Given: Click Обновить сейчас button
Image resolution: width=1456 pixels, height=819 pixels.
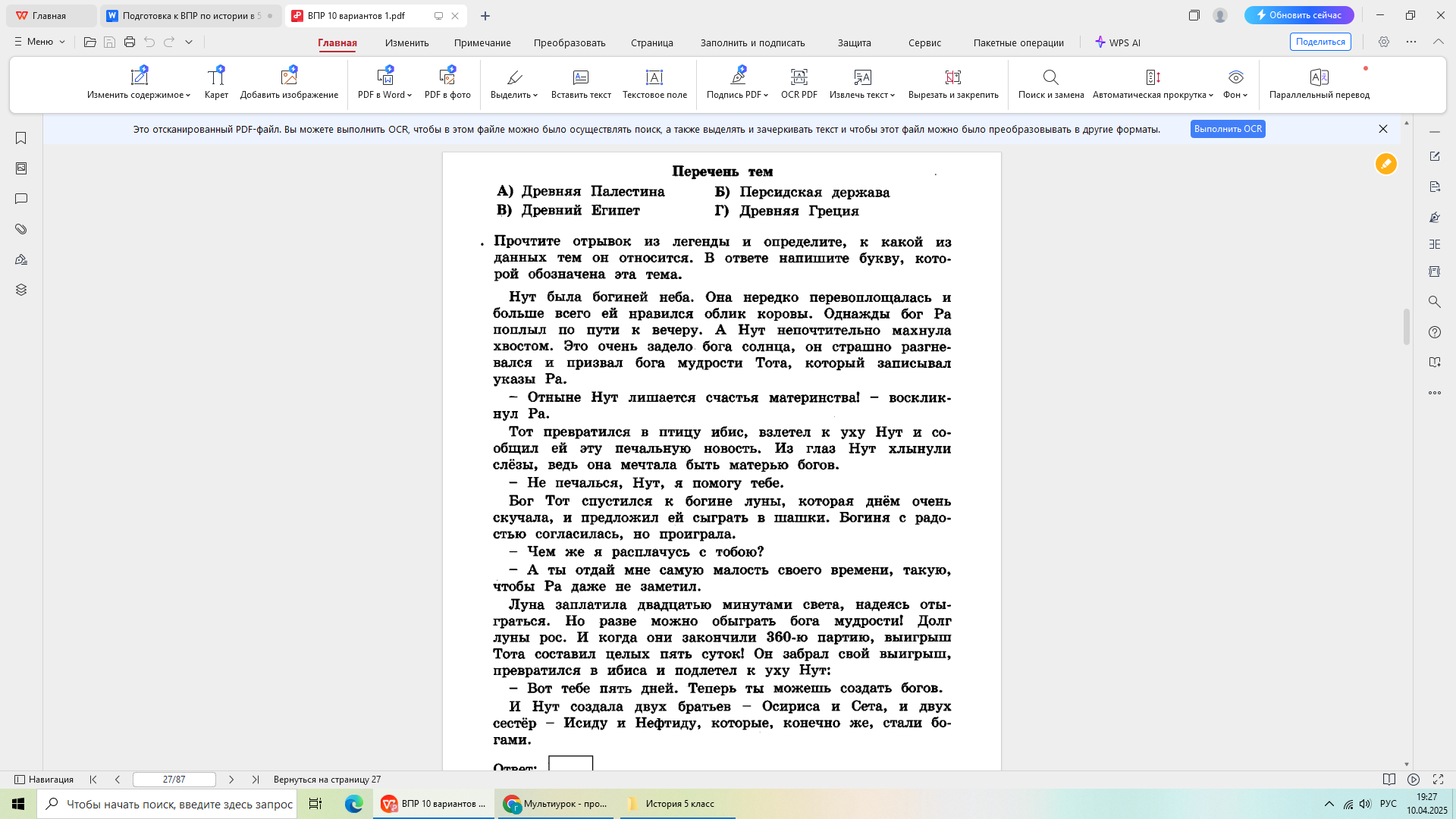Looking at the screenshot, I should pos(1299,15).
